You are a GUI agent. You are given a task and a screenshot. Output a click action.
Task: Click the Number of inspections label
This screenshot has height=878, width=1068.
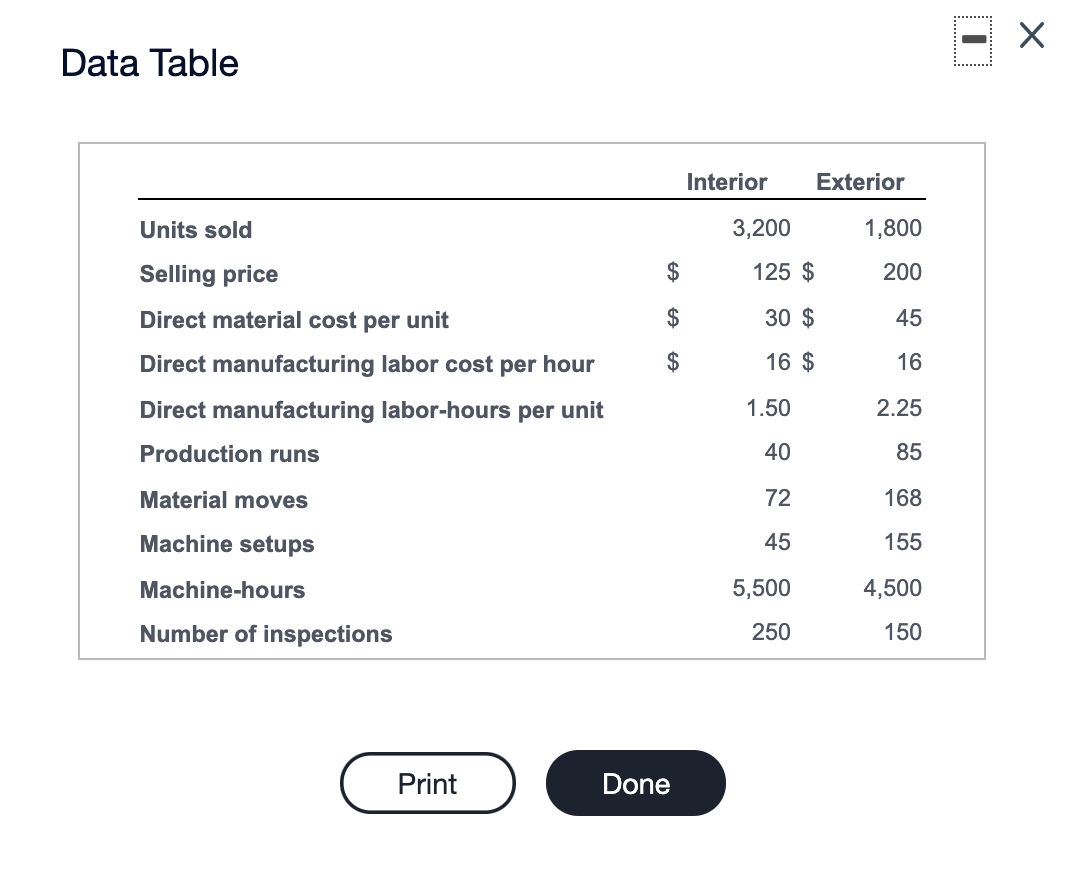(x=266, y=633)
